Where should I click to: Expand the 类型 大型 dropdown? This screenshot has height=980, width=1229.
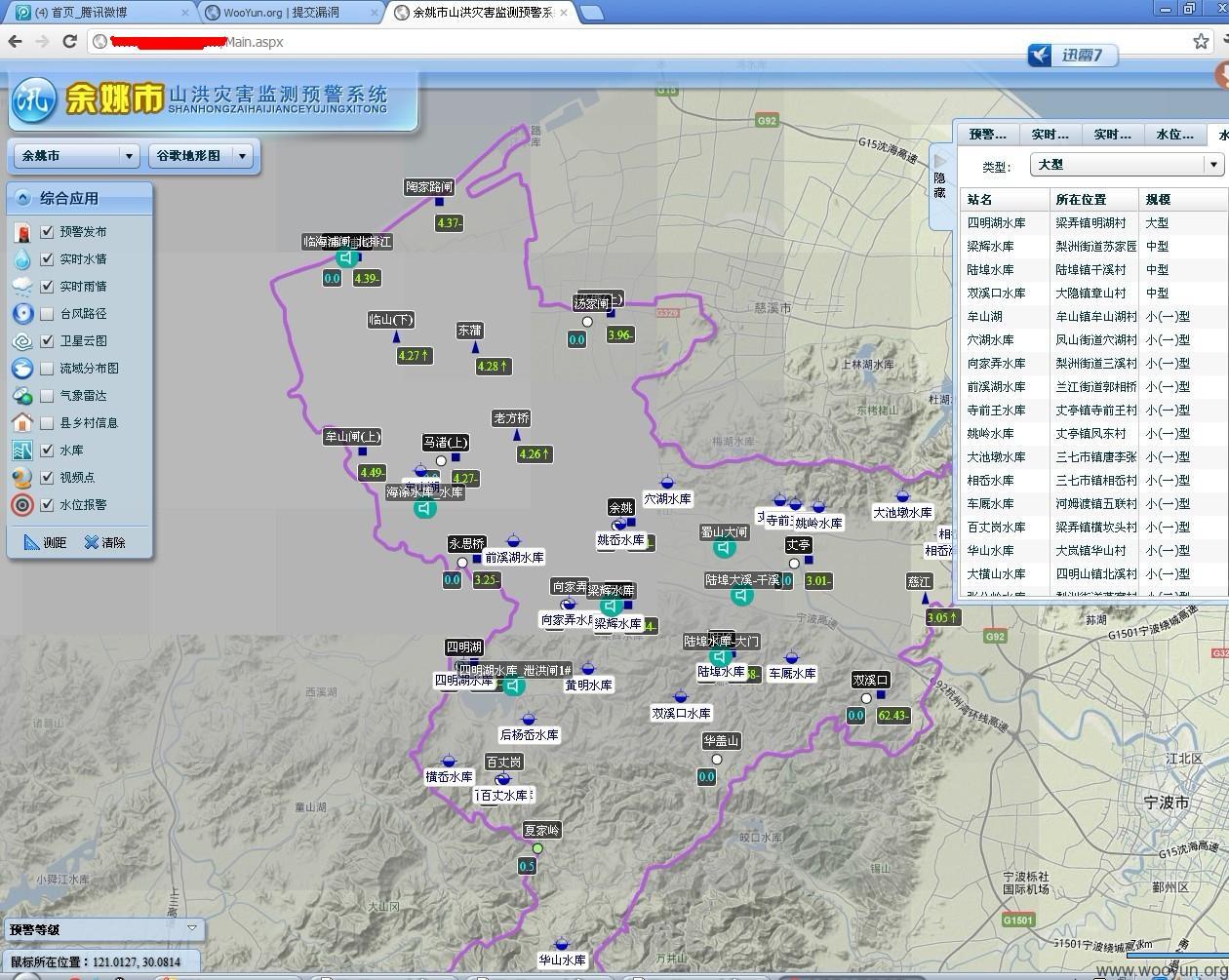coord(1127,165)
